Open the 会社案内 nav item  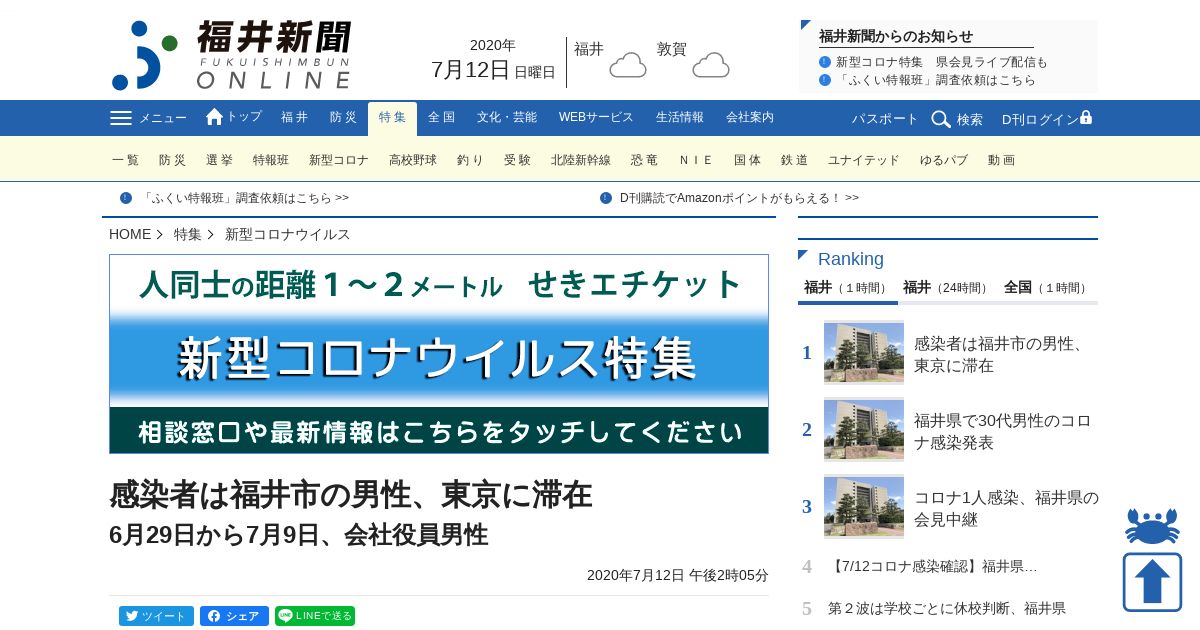coord(750,118)
